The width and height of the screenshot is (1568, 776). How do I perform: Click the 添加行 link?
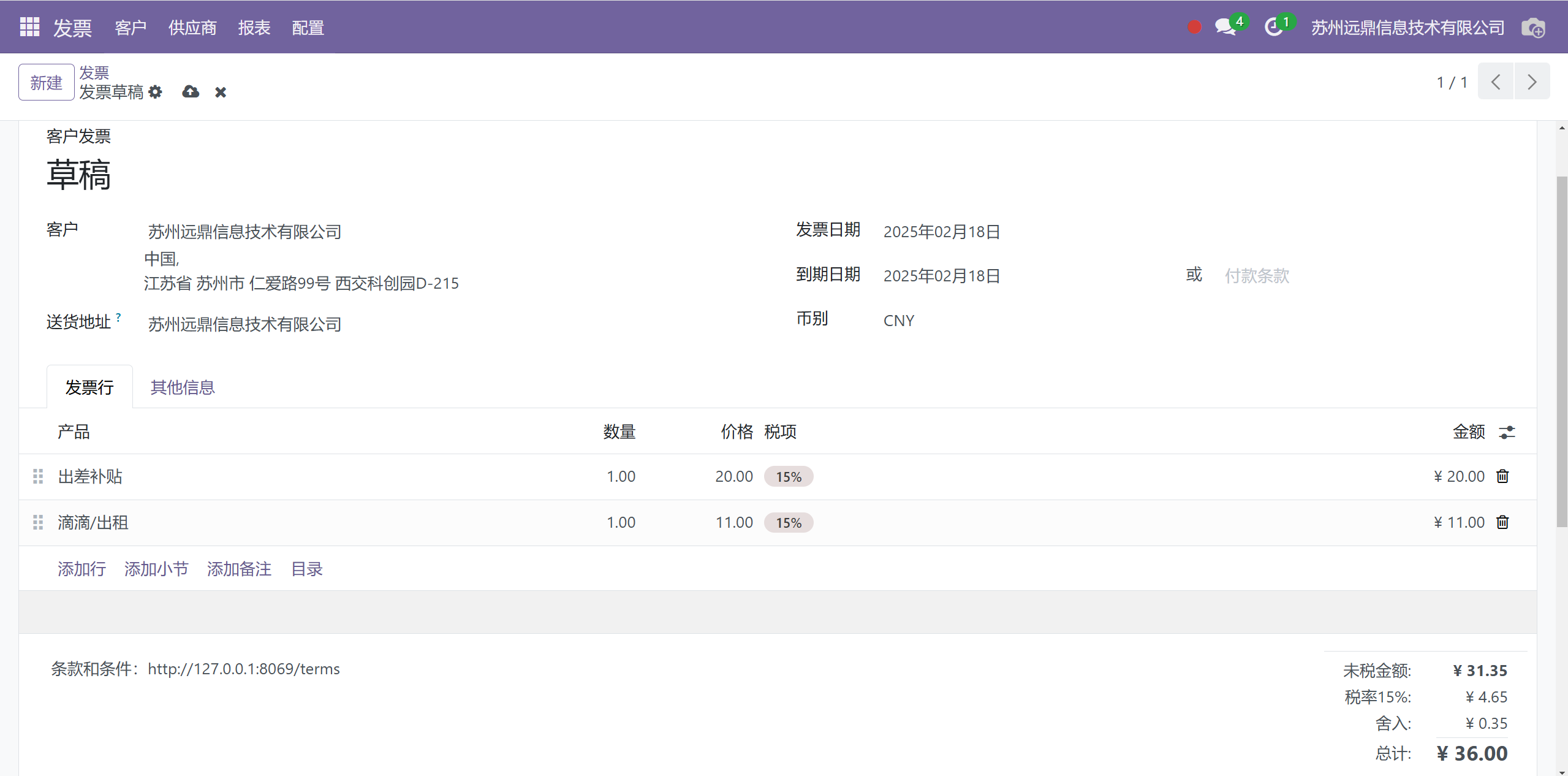point(81,569)
